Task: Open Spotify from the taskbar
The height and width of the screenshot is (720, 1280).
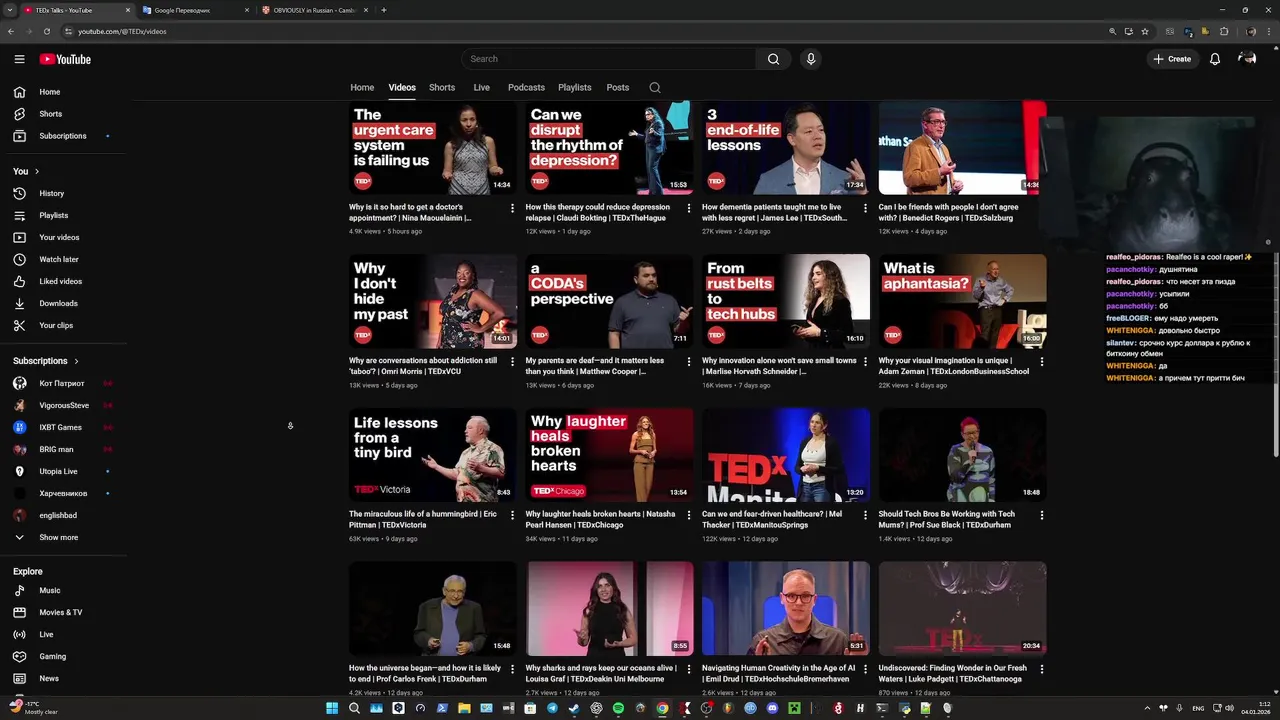Action: [x=618, y=708]
